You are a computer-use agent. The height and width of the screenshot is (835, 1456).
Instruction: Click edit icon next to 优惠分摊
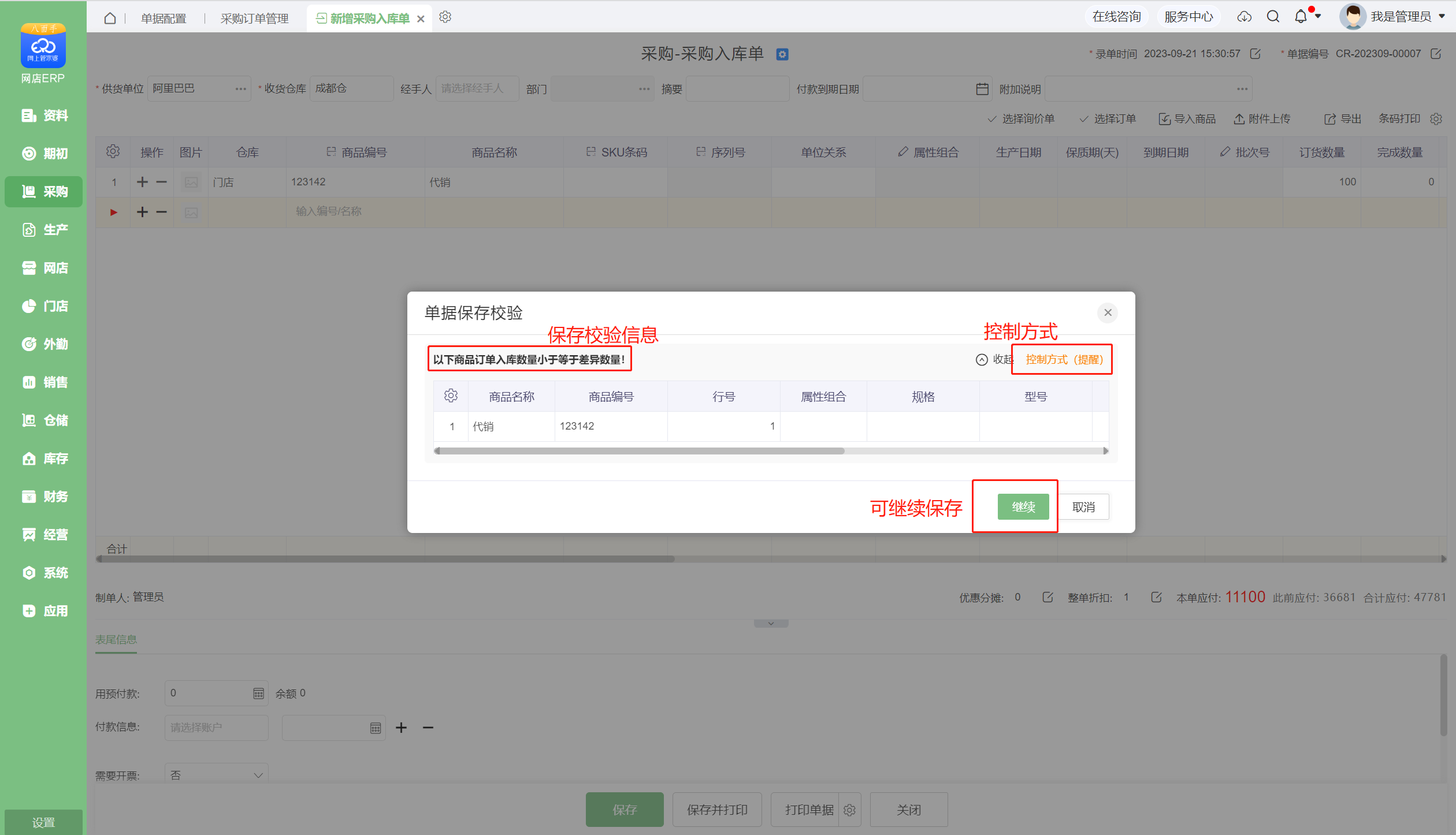pos(1048,597)
